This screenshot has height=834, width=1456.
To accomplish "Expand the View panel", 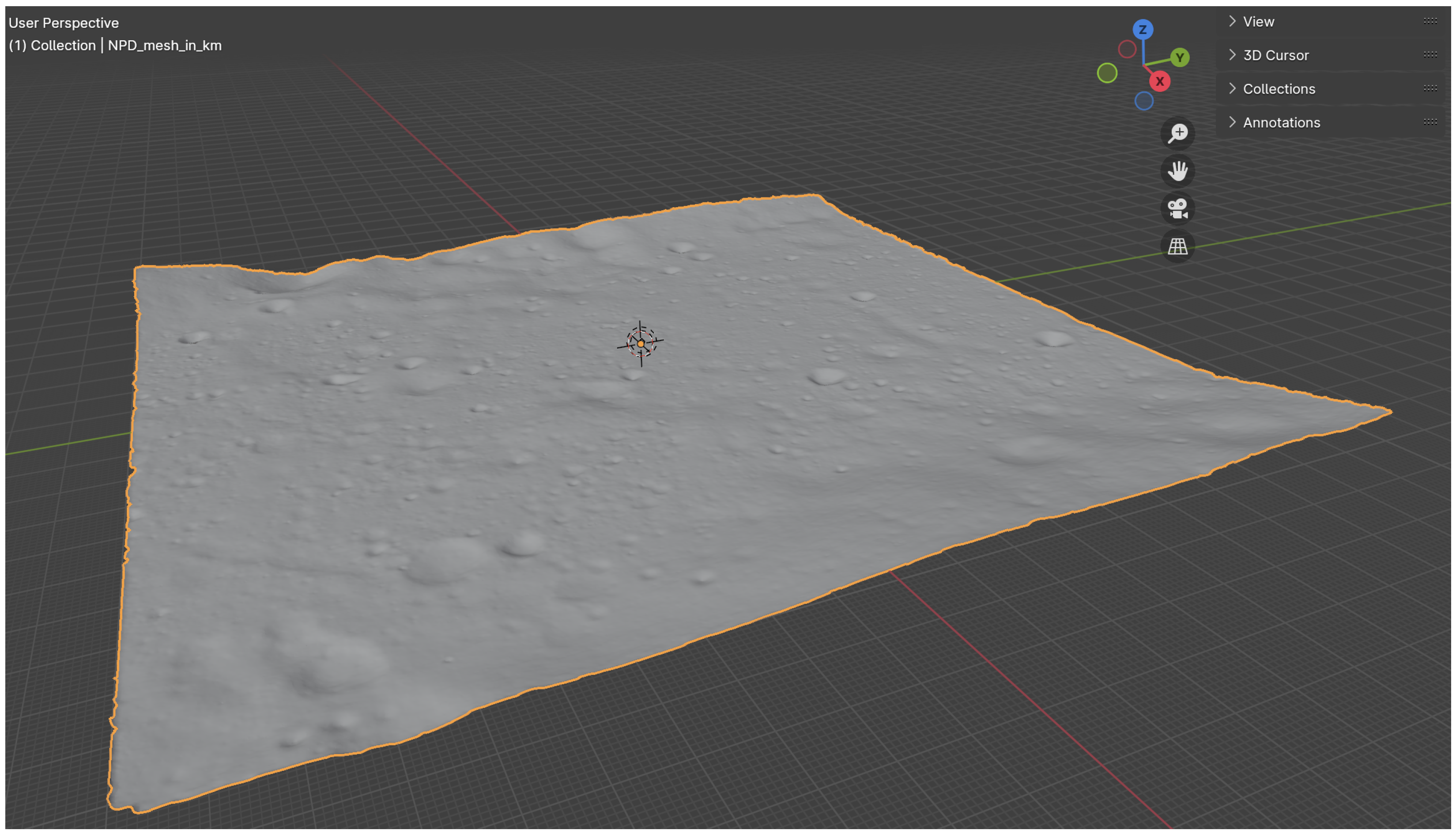I will [1258, 22].
